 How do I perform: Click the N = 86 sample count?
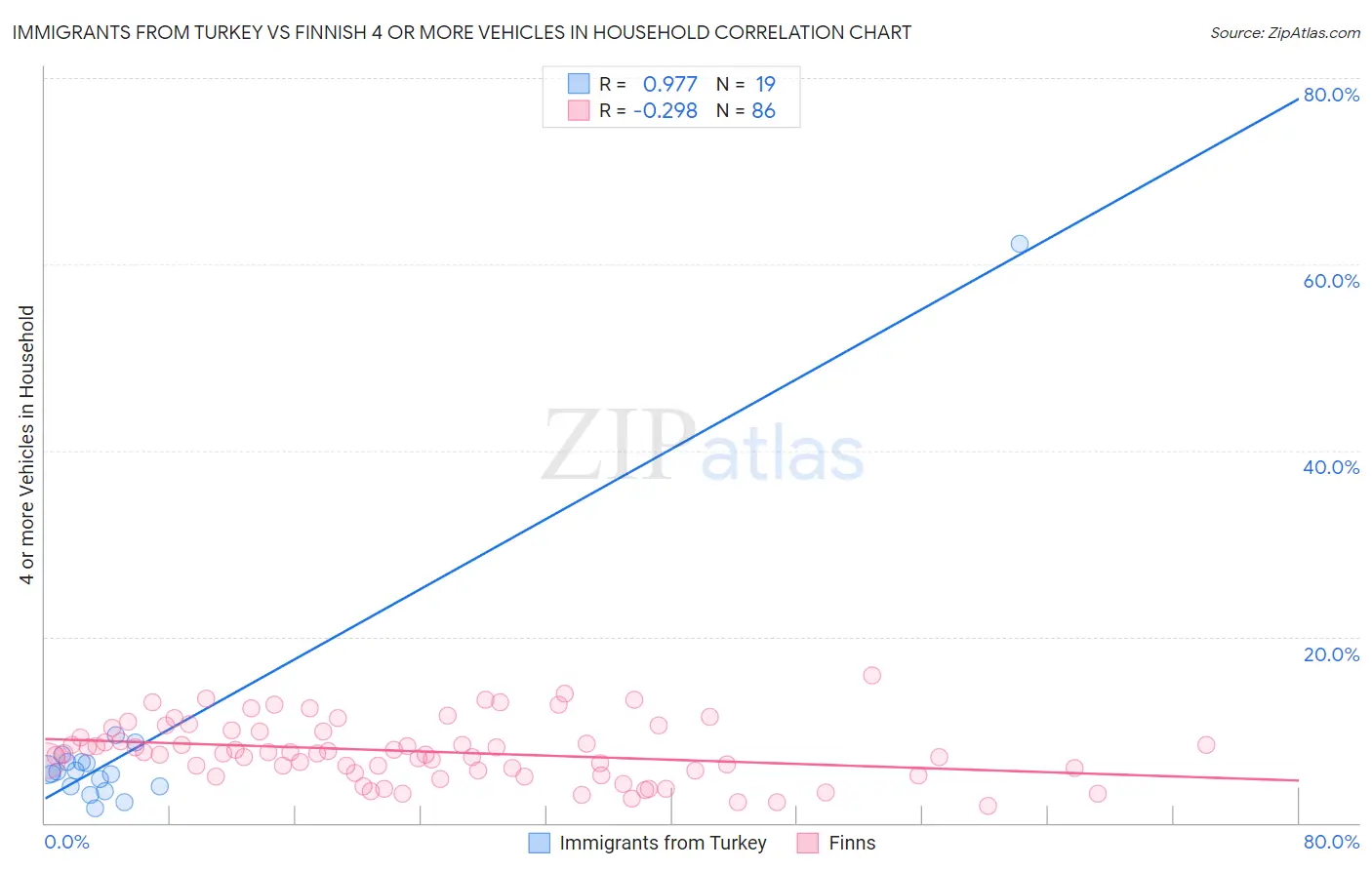click(746, 110)
